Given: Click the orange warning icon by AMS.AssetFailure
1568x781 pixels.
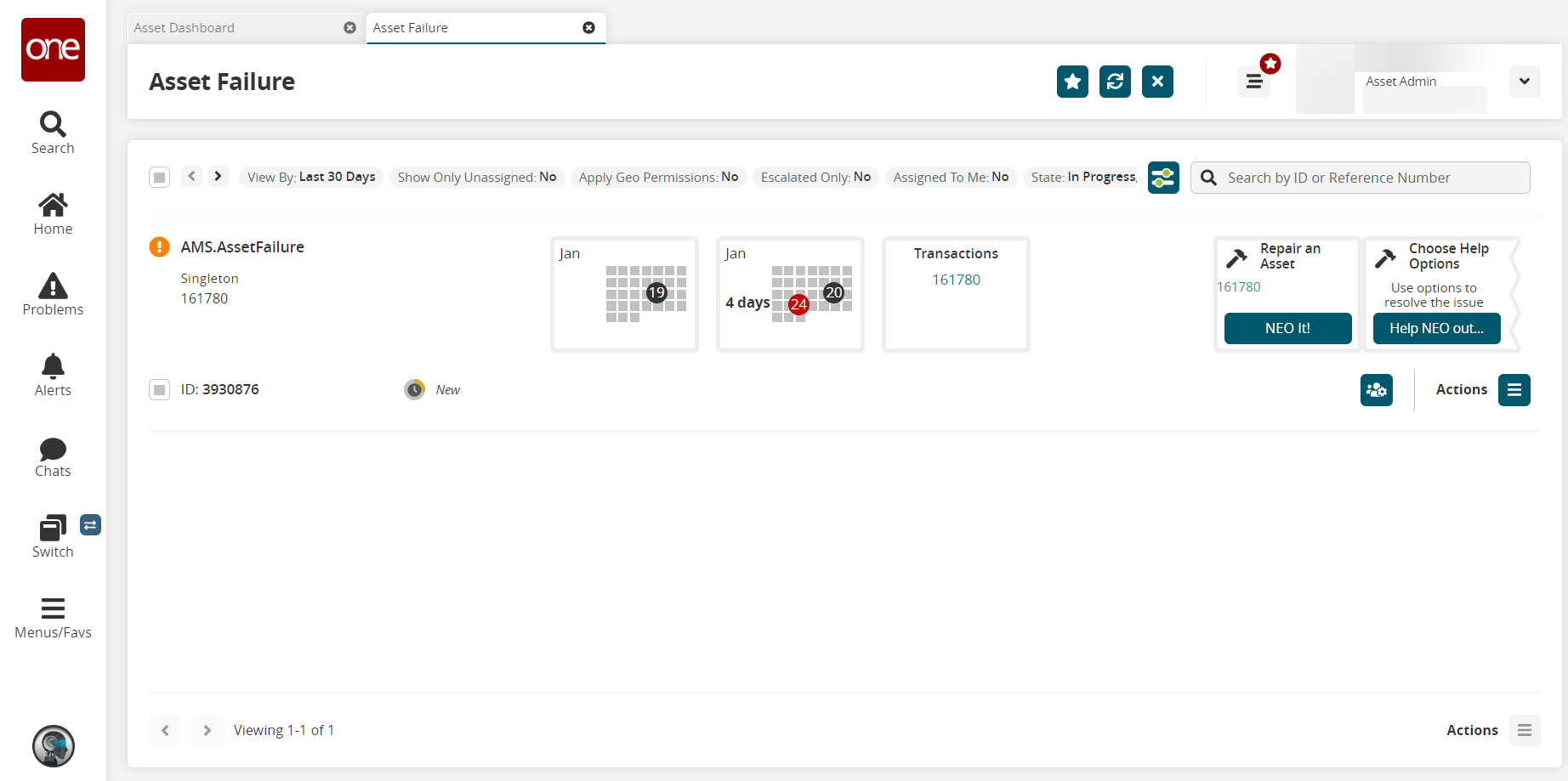Looking at the screenshot, I should (159, 246).
